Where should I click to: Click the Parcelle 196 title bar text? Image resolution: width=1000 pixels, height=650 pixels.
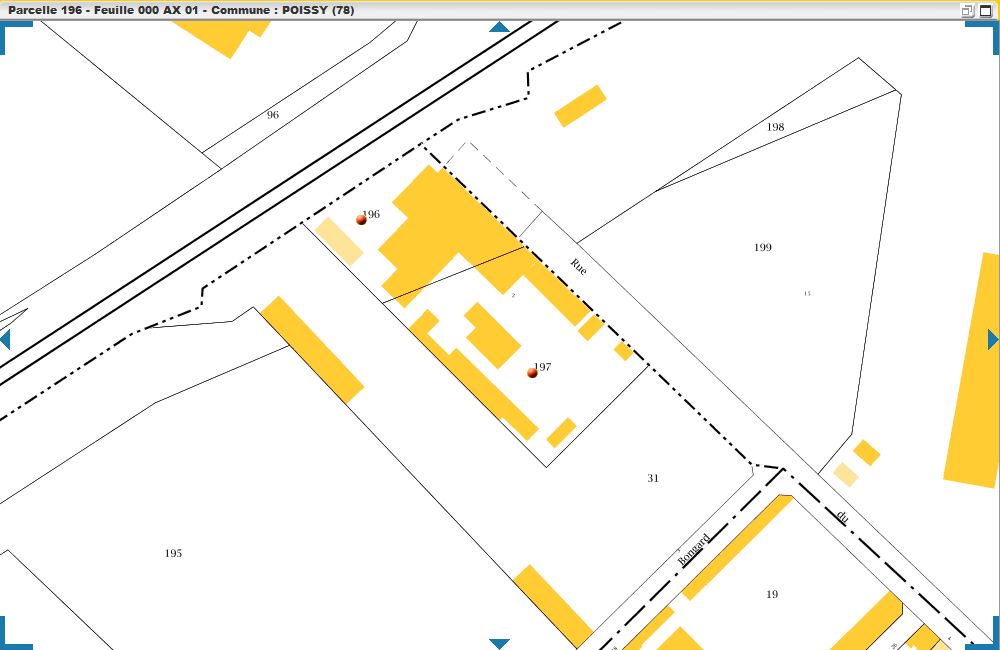[x=180, y=10]
